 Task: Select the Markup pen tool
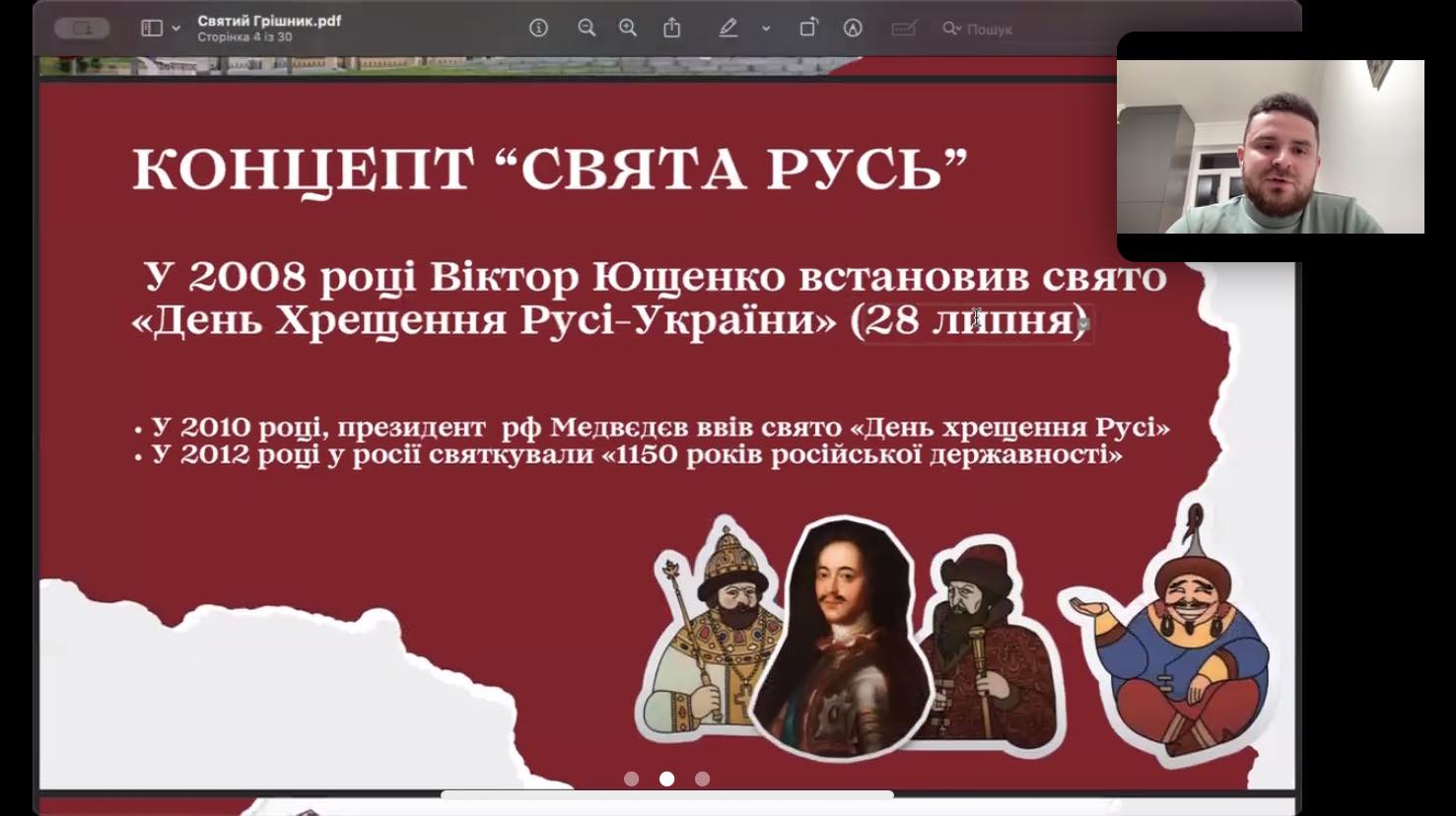(x=729, y=29)
